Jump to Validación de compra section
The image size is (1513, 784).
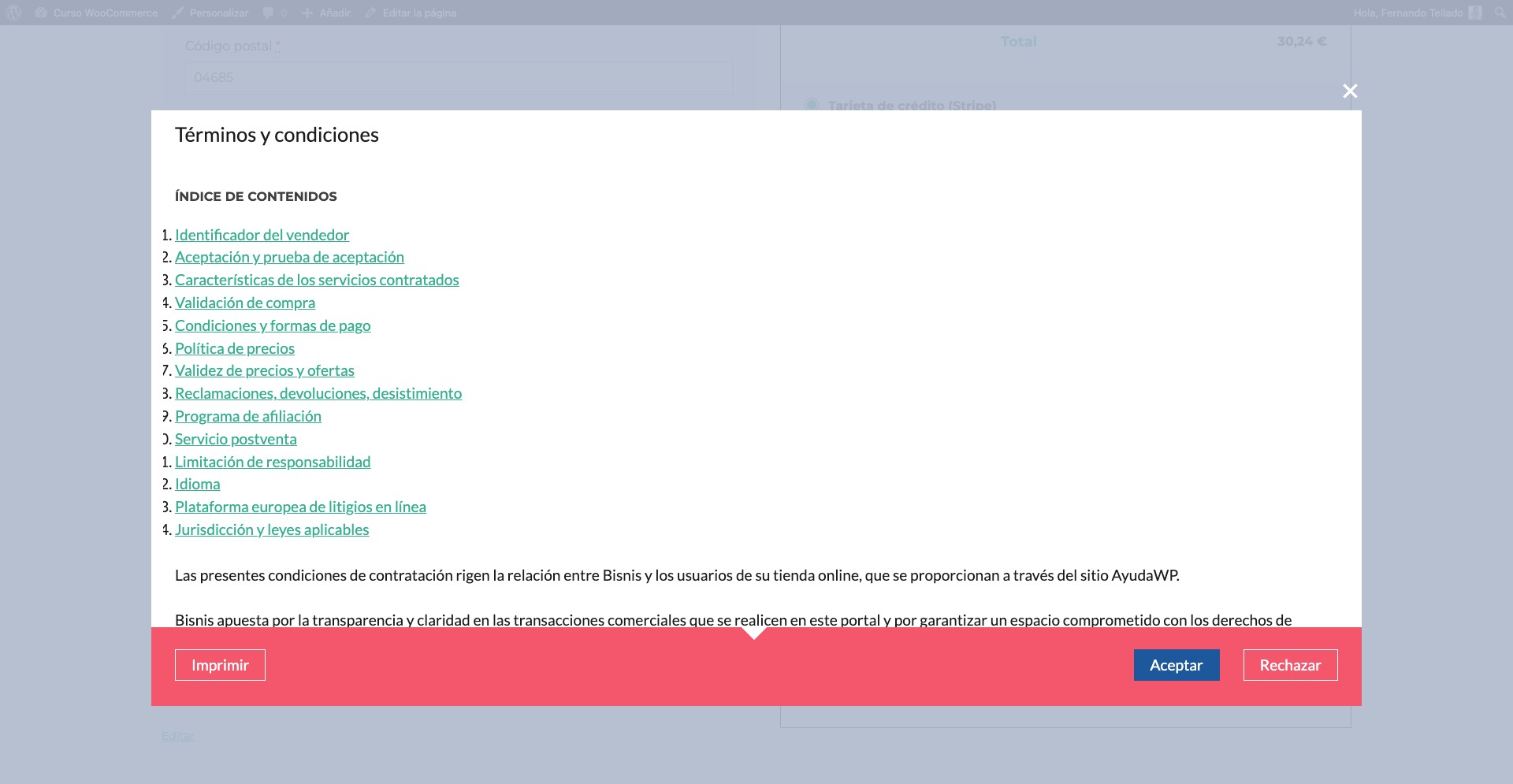click(x=245, y=303)
